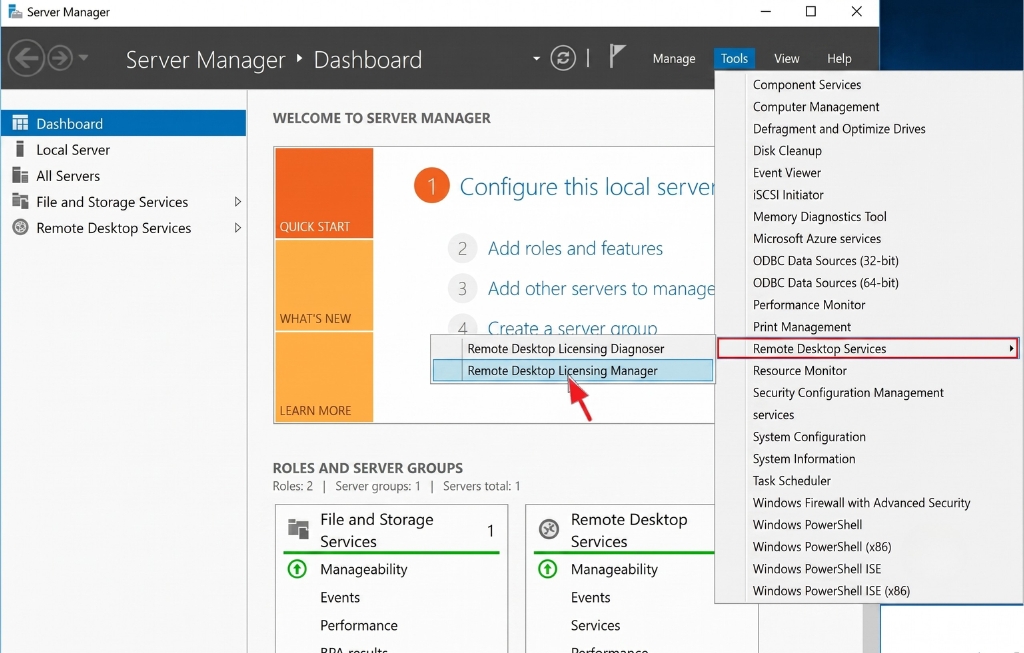Open System Information
Screen dimensions: 1024x653
(x=803, y=459)
